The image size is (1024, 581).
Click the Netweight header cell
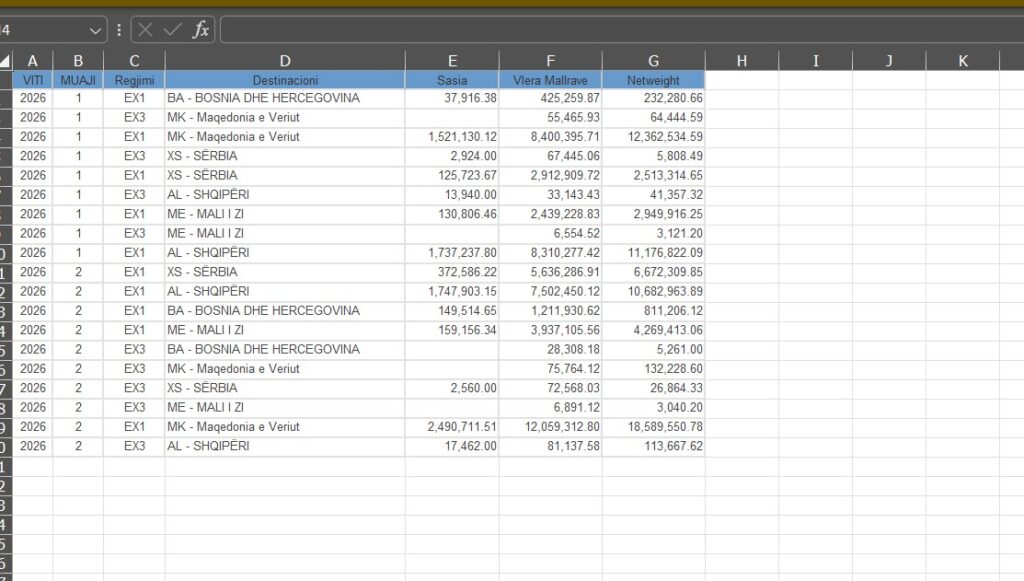pyautogui.click(x=653, y=79)
